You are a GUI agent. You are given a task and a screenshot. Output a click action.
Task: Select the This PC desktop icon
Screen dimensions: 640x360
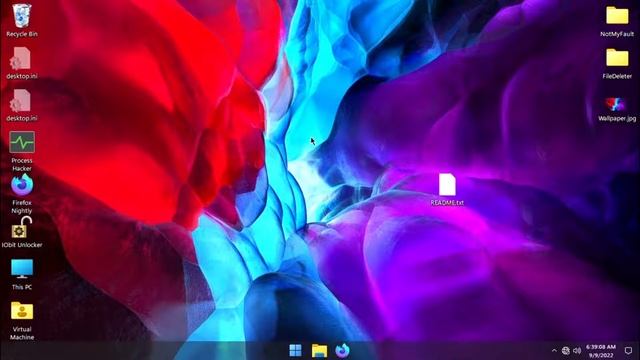tap(22, 274)
